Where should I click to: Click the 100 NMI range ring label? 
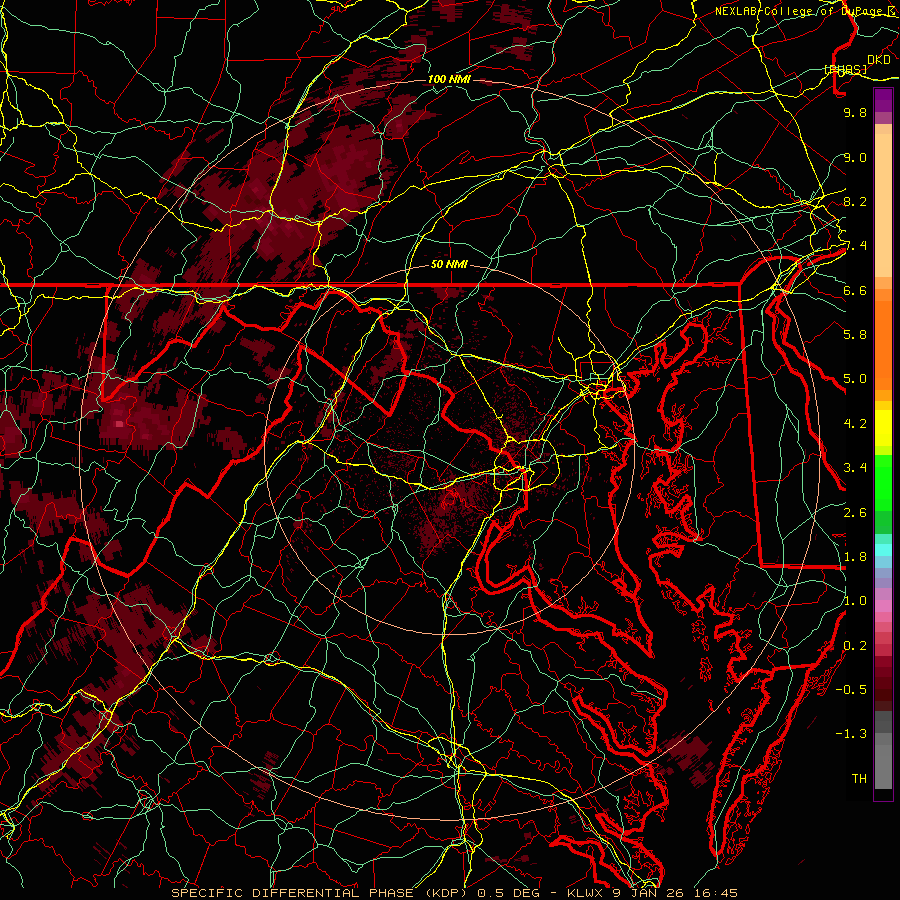(449, 79)
